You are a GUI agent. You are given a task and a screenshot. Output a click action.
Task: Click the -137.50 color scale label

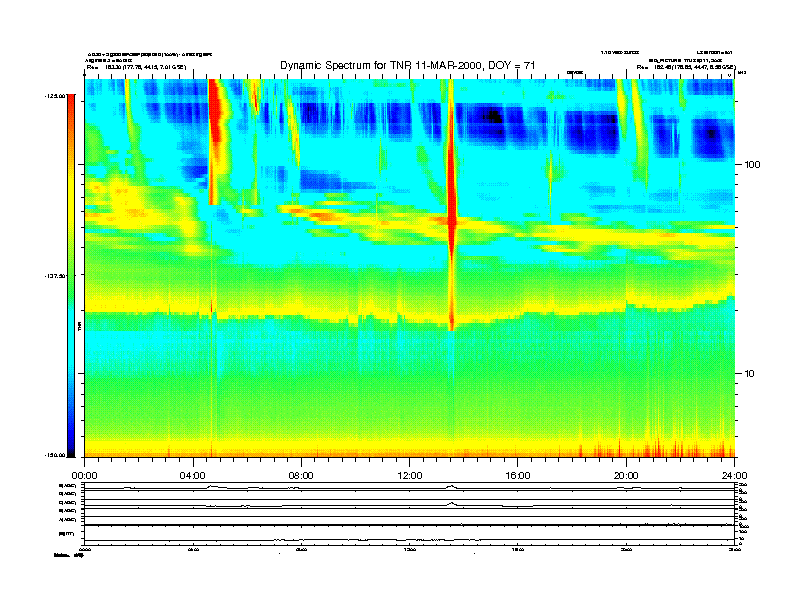coord(55,276)
